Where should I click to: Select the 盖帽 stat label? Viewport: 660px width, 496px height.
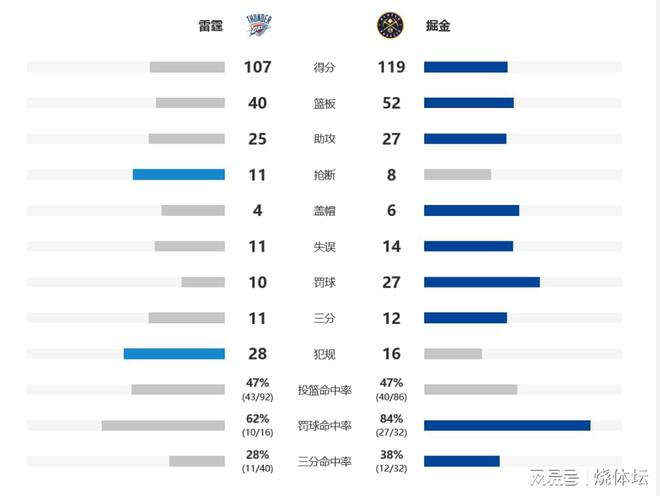click(x=324, y=211)
